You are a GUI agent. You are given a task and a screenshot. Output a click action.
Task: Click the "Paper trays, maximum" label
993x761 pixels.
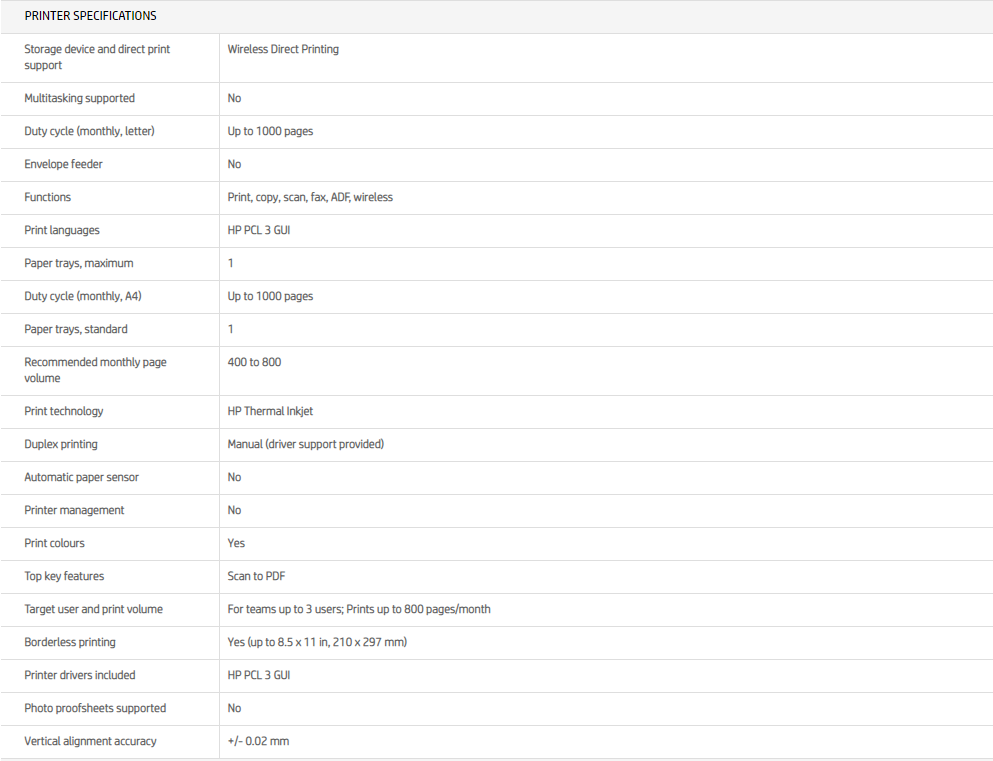point(78,263)
